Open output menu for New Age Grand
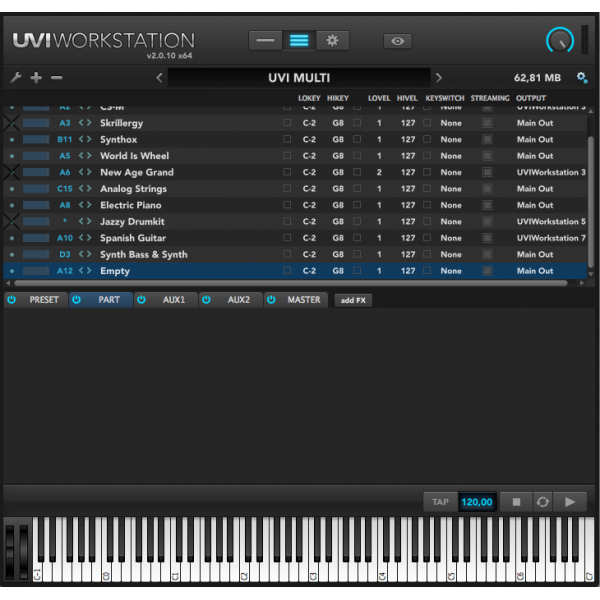Screen dimensions: 600x600 (x=551, y=172)
